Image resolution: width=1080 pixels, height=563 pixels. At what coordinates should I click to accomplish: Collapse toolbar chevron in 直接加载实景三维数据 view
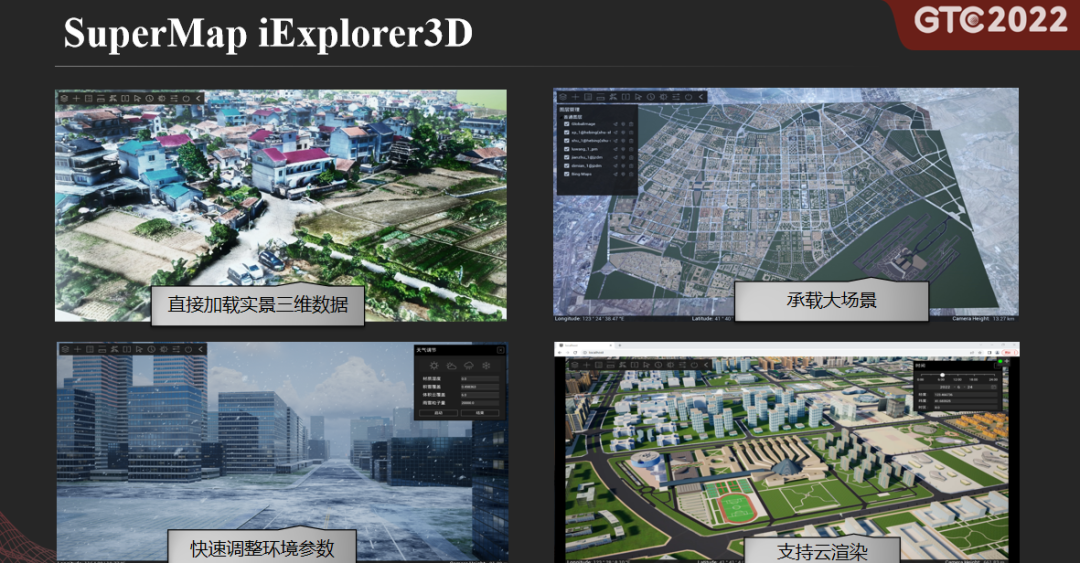tap(198, 99)
